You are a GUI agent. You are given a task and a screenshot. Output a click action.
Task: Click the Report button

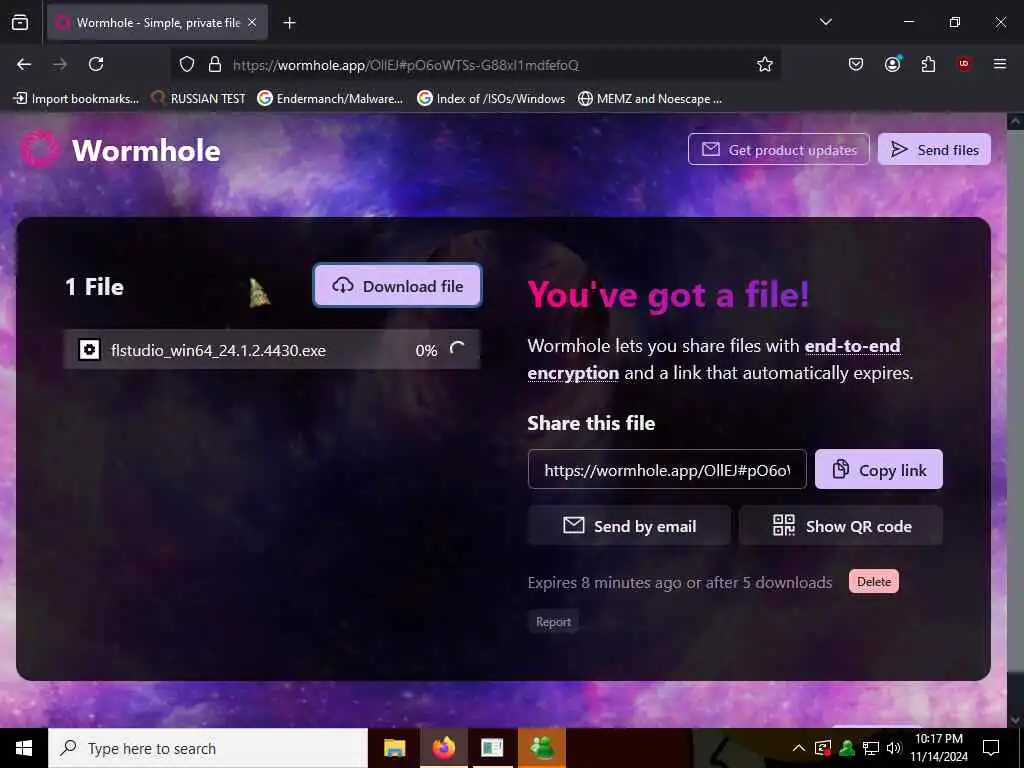click(553, 622)
